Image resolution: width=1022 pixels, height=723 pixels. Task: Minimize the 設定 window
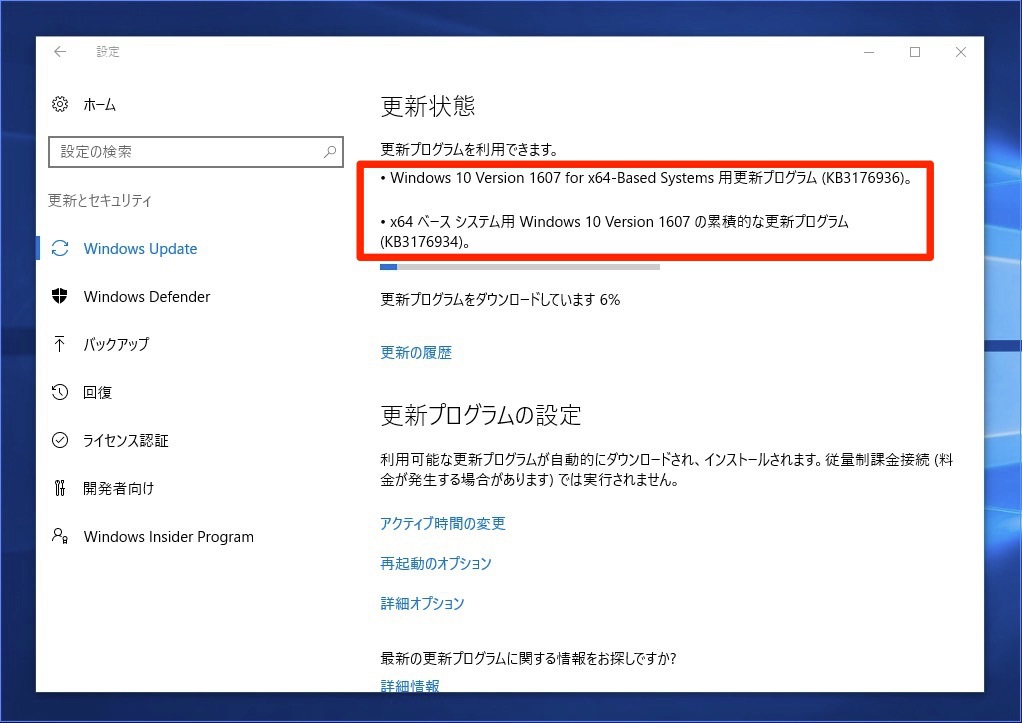869,52
